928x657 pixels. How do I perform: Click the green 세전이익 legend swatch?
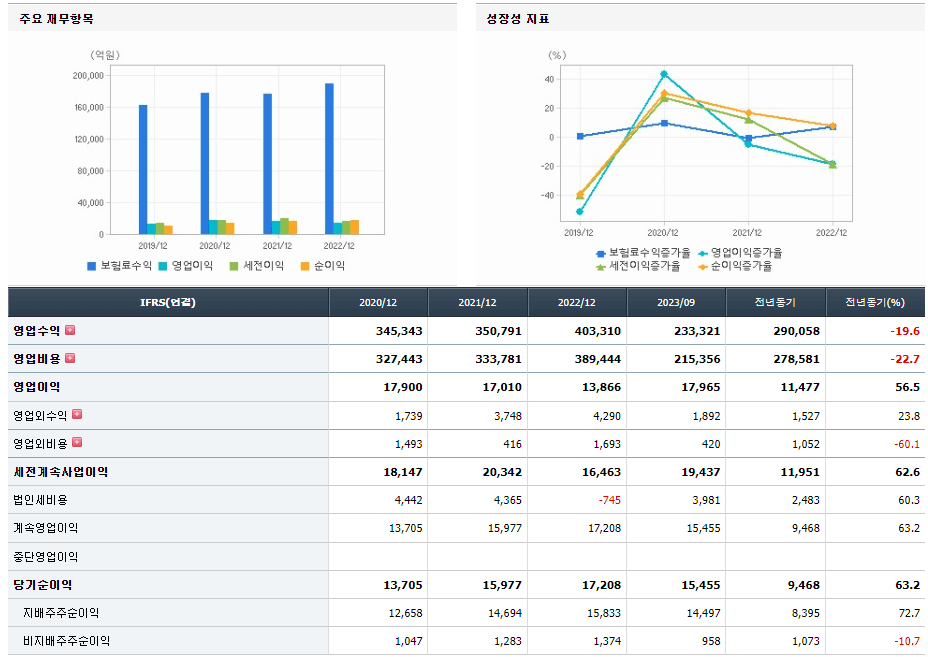(x=234, y=266)
